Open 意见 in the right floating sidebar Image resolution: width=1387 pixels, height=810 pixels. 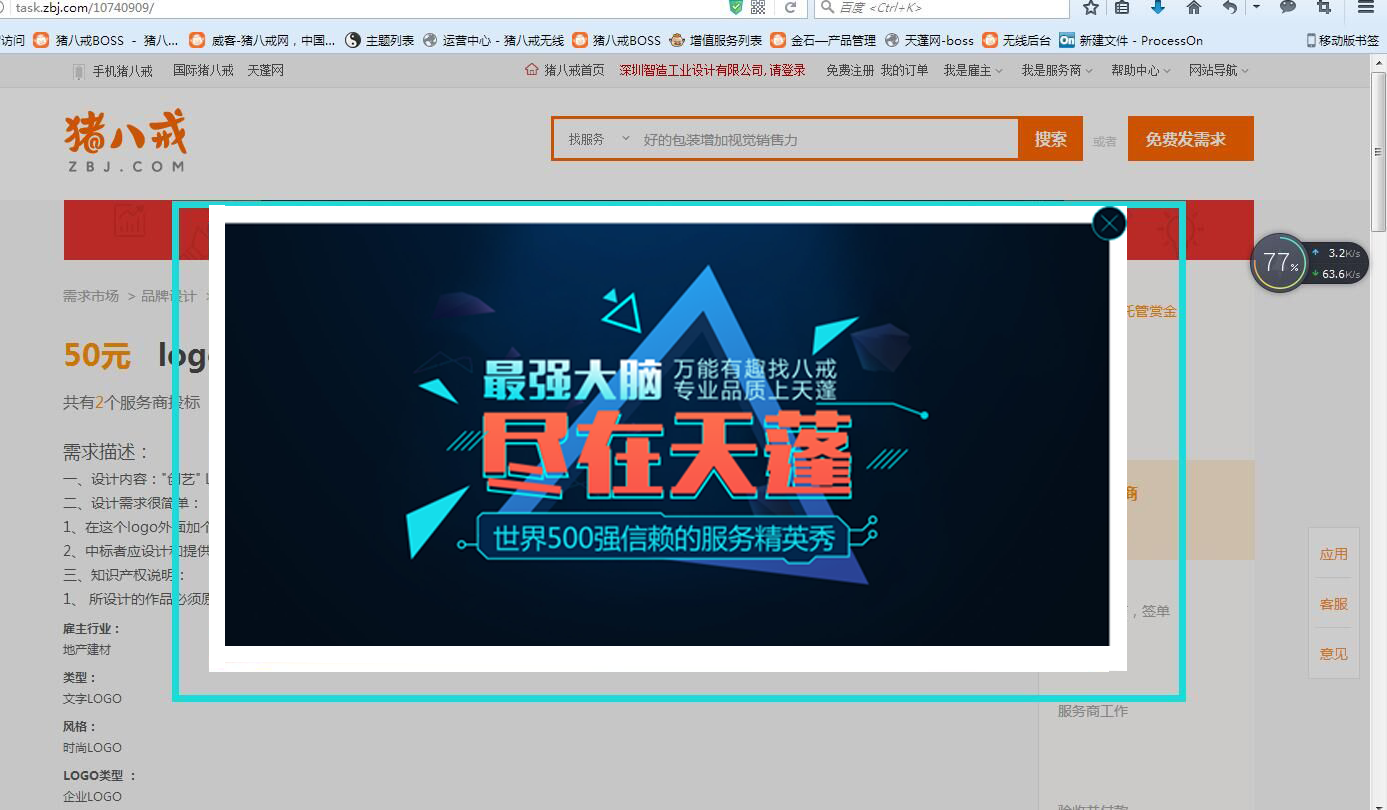1334,654
